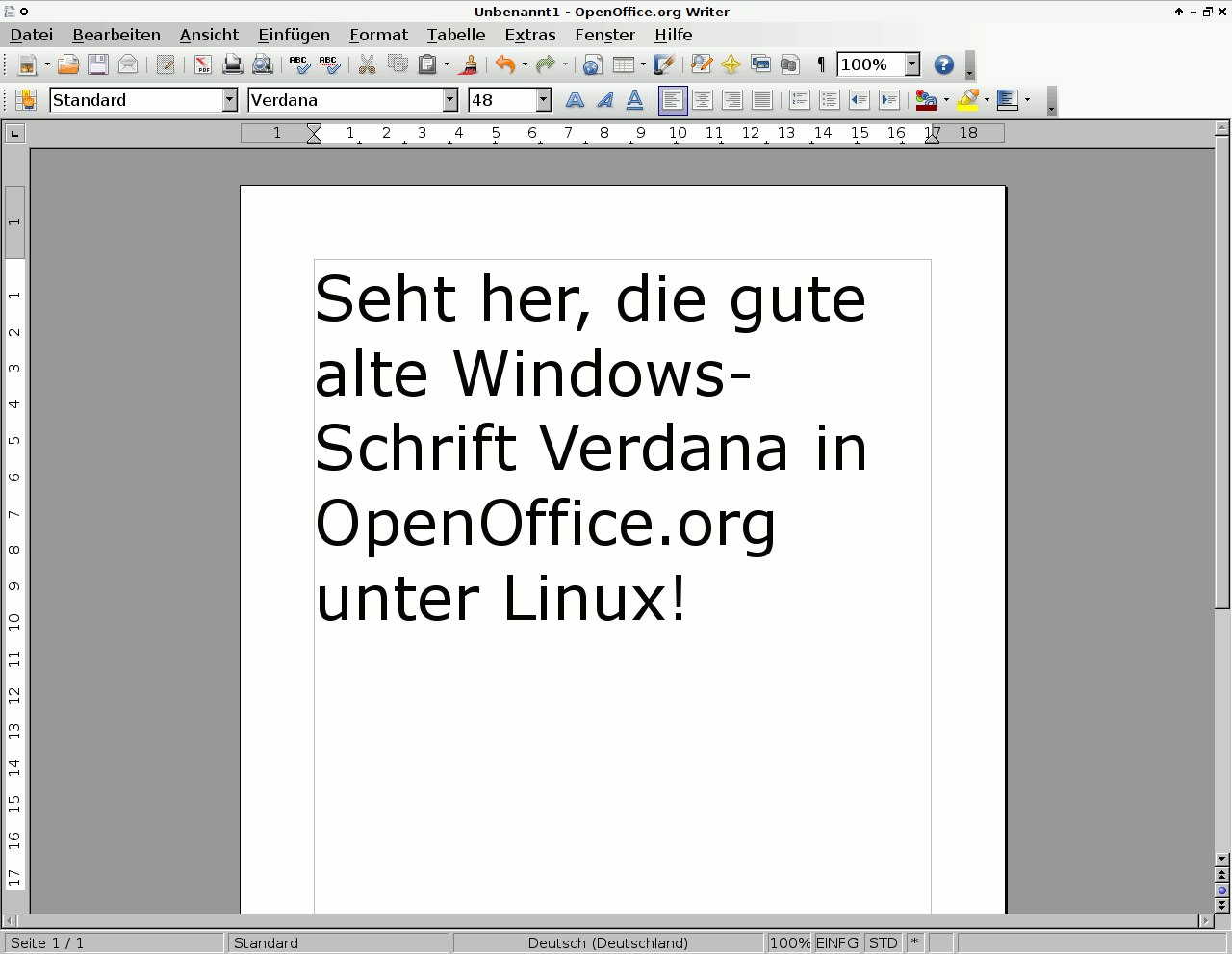Open the Data Sources icon

pyautogui.click(x=790, y=64)
